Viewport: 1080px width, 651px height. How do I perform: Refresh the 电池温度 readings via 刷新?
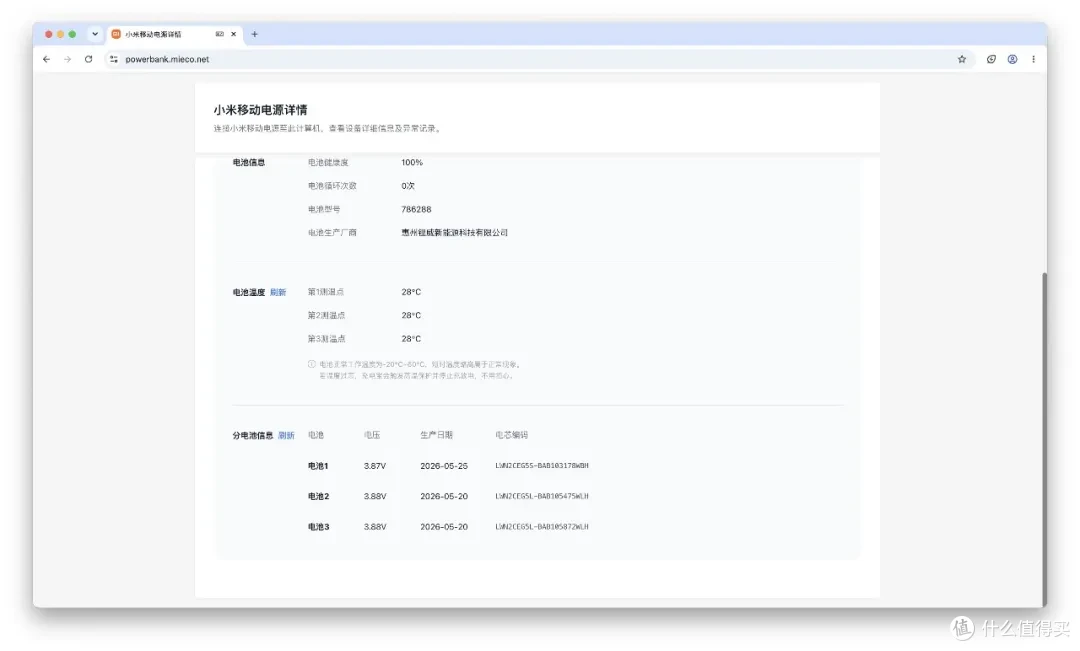[x=278, y=292]
